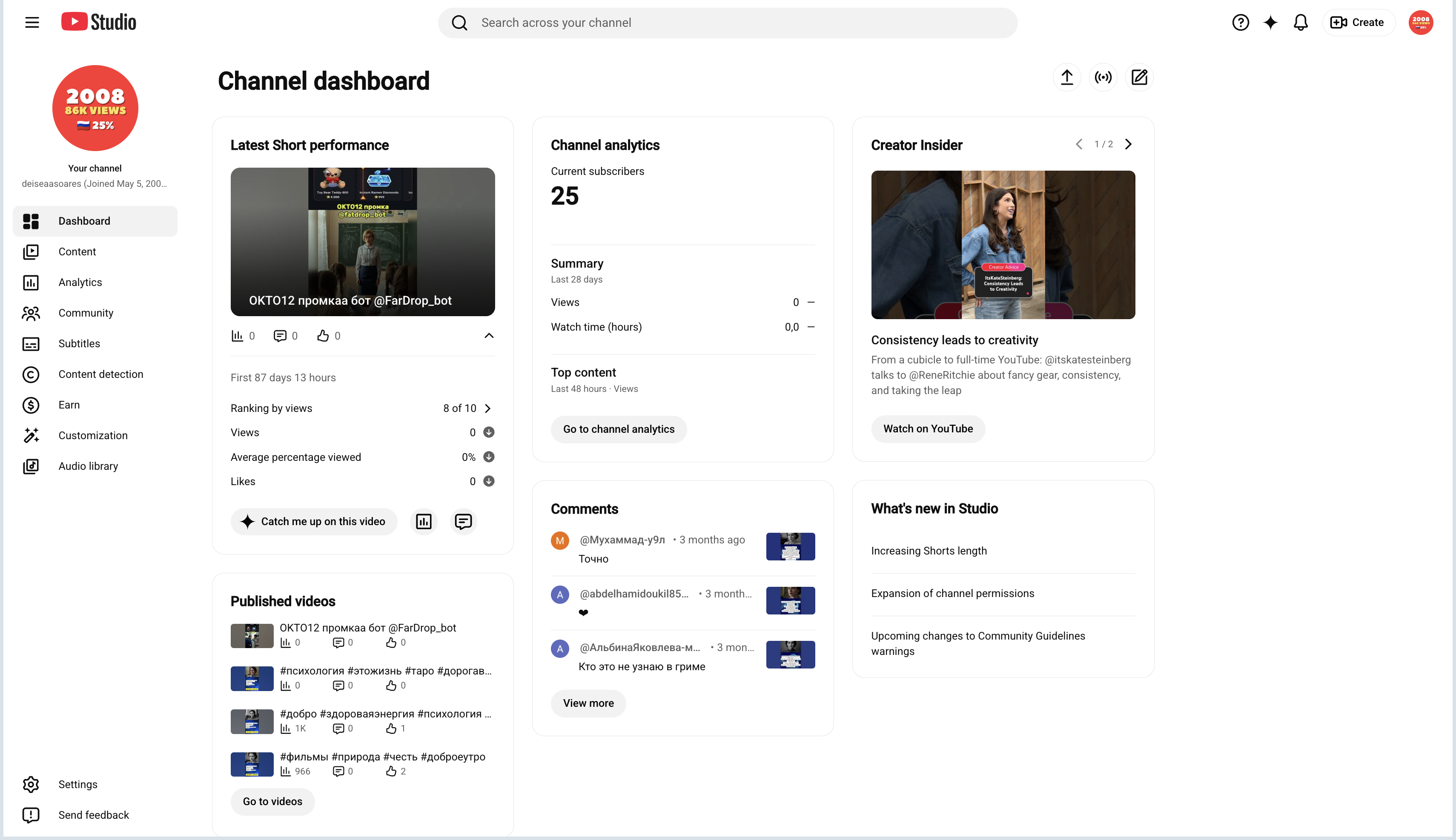Go to previous Creator Insider card
The image size is (1456, 840).
pyautogui.click(x=1078, y=144)
